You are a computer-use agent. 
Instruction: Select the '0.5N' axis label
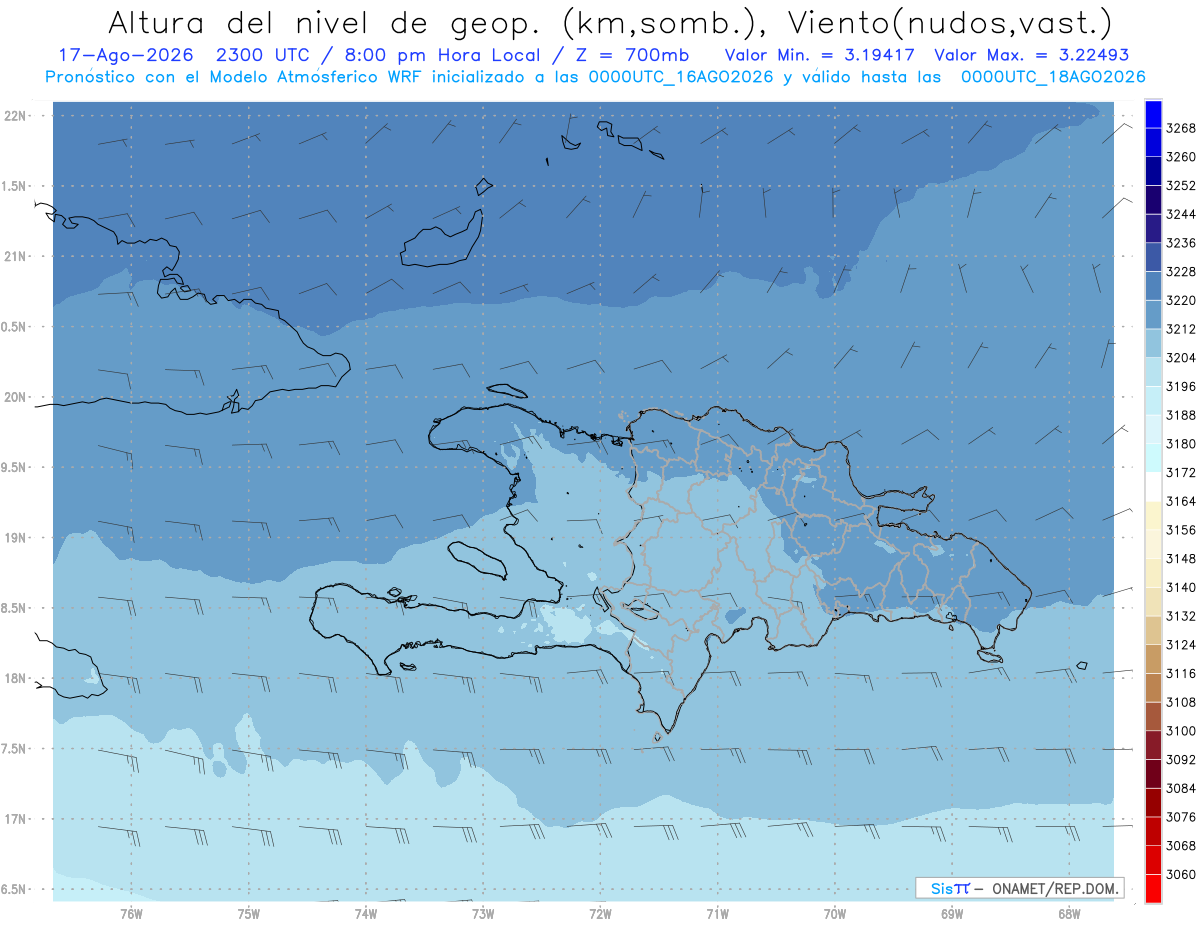(x=13, y=327)
